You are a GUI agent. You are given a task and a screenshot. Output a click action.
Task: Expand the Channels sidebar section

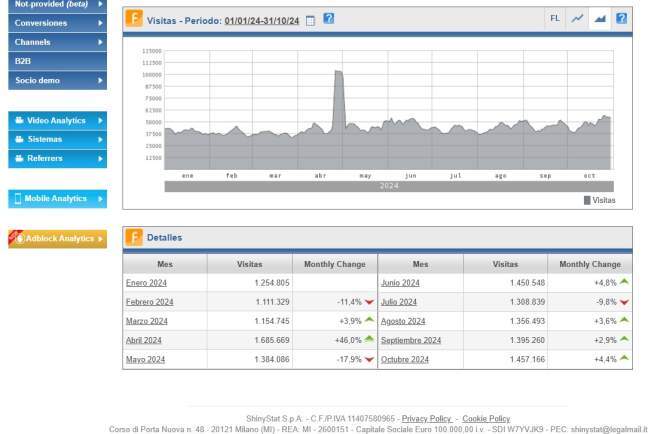click(57, 42)
